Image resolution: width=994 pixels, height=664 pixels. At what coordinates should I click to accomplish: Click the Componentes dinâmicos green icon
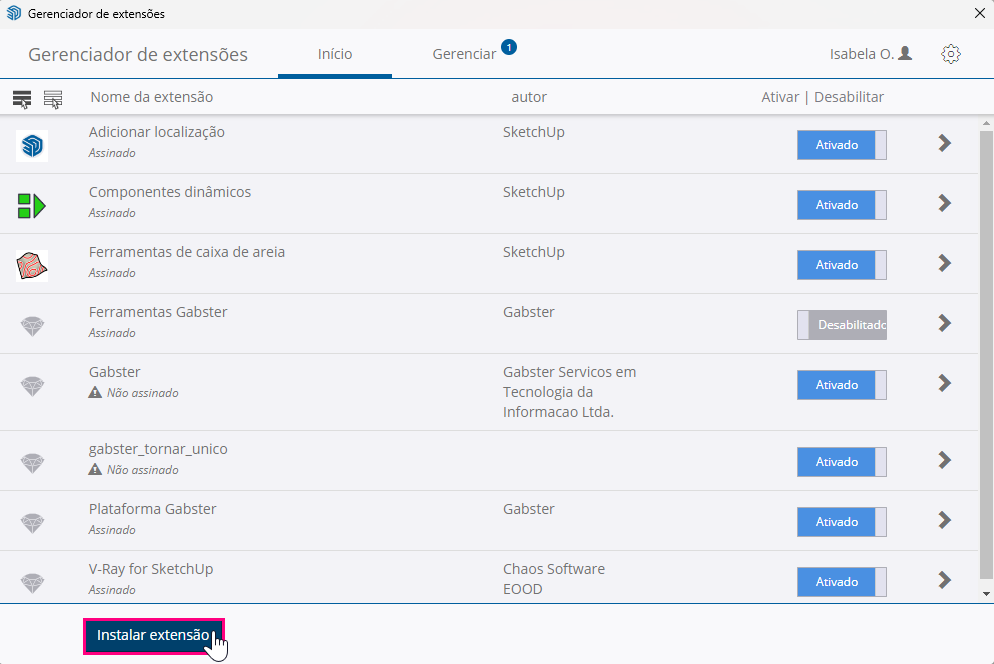click(x=32, y=206)
